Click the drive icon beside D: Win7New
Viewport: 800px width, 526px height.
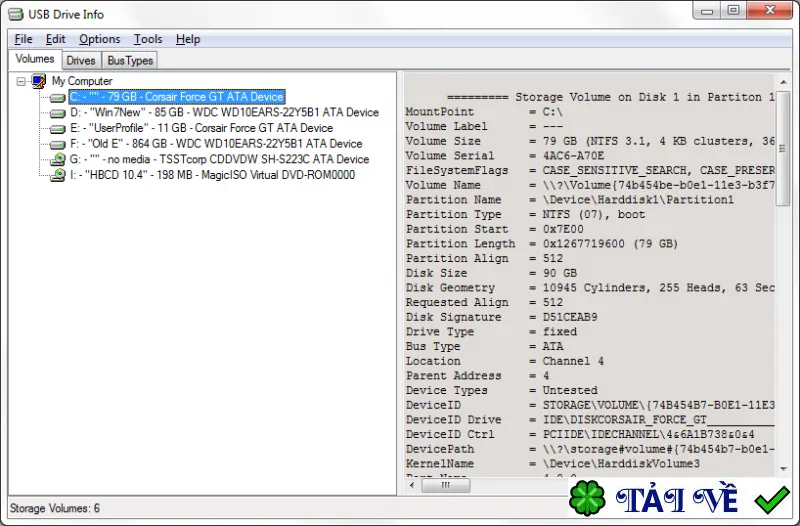[57, 113]
